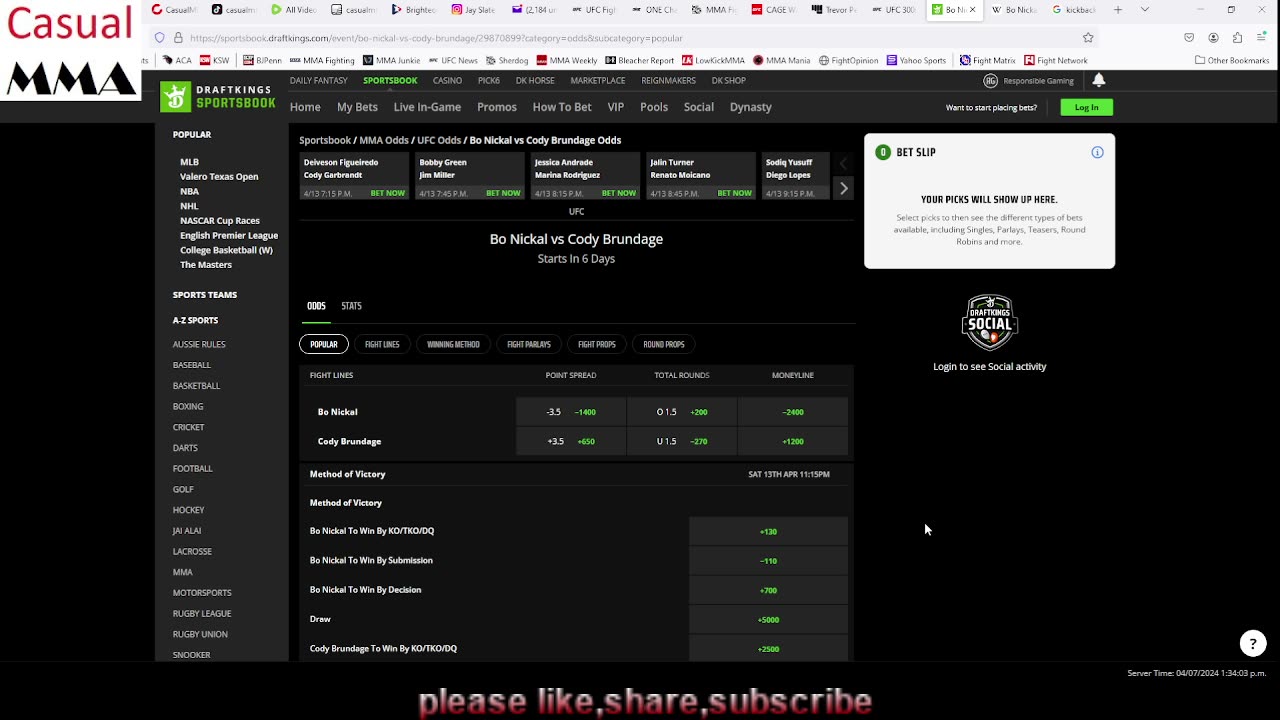Click Bet Now for Andrade vs Rodriguez
Viewport: 1280px width, 720px height.
tap(619, 193)
